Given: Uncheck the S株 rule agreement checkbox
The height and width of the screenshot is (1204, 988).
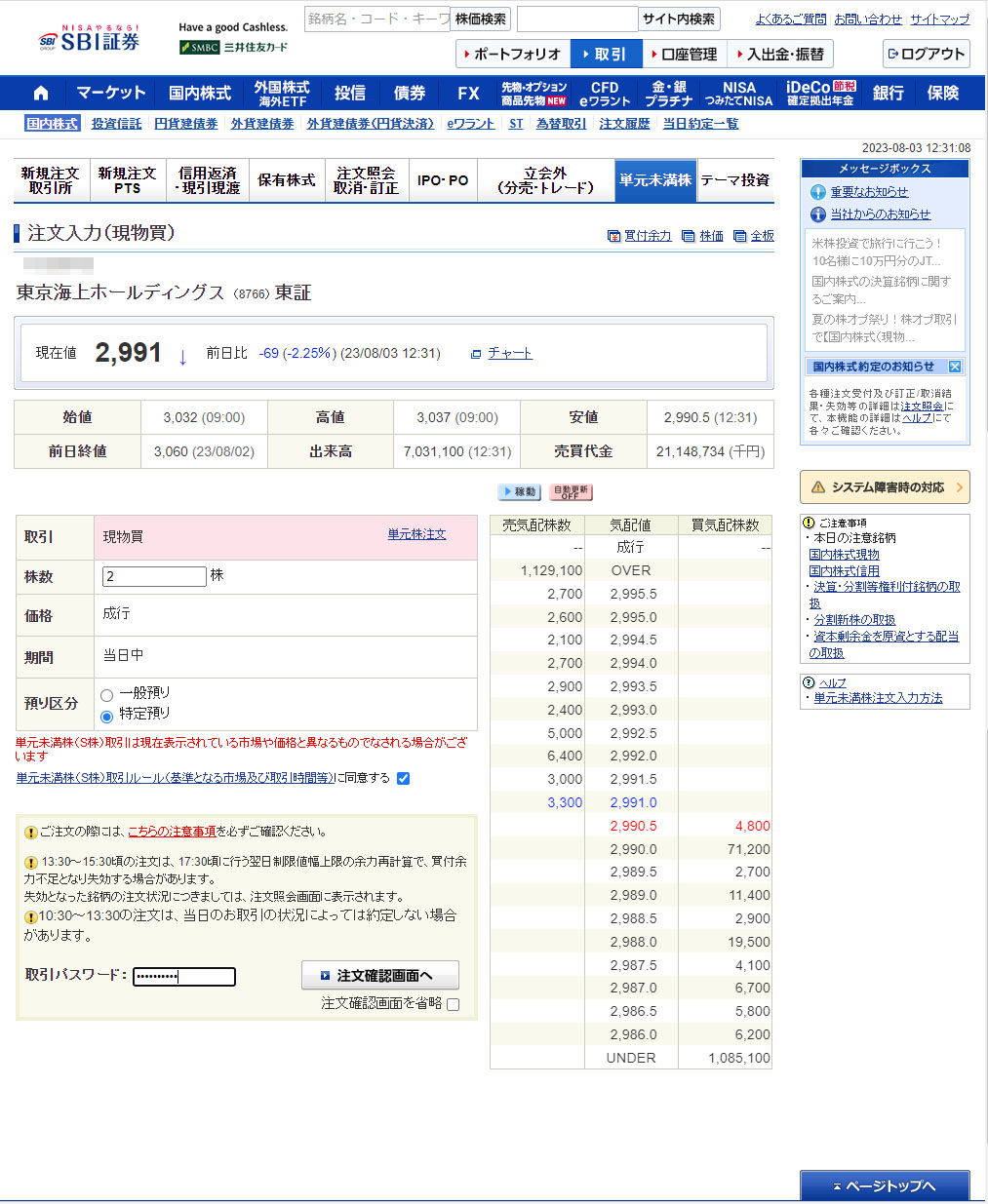Looking at the screenshot, I should tap(403, 778).
